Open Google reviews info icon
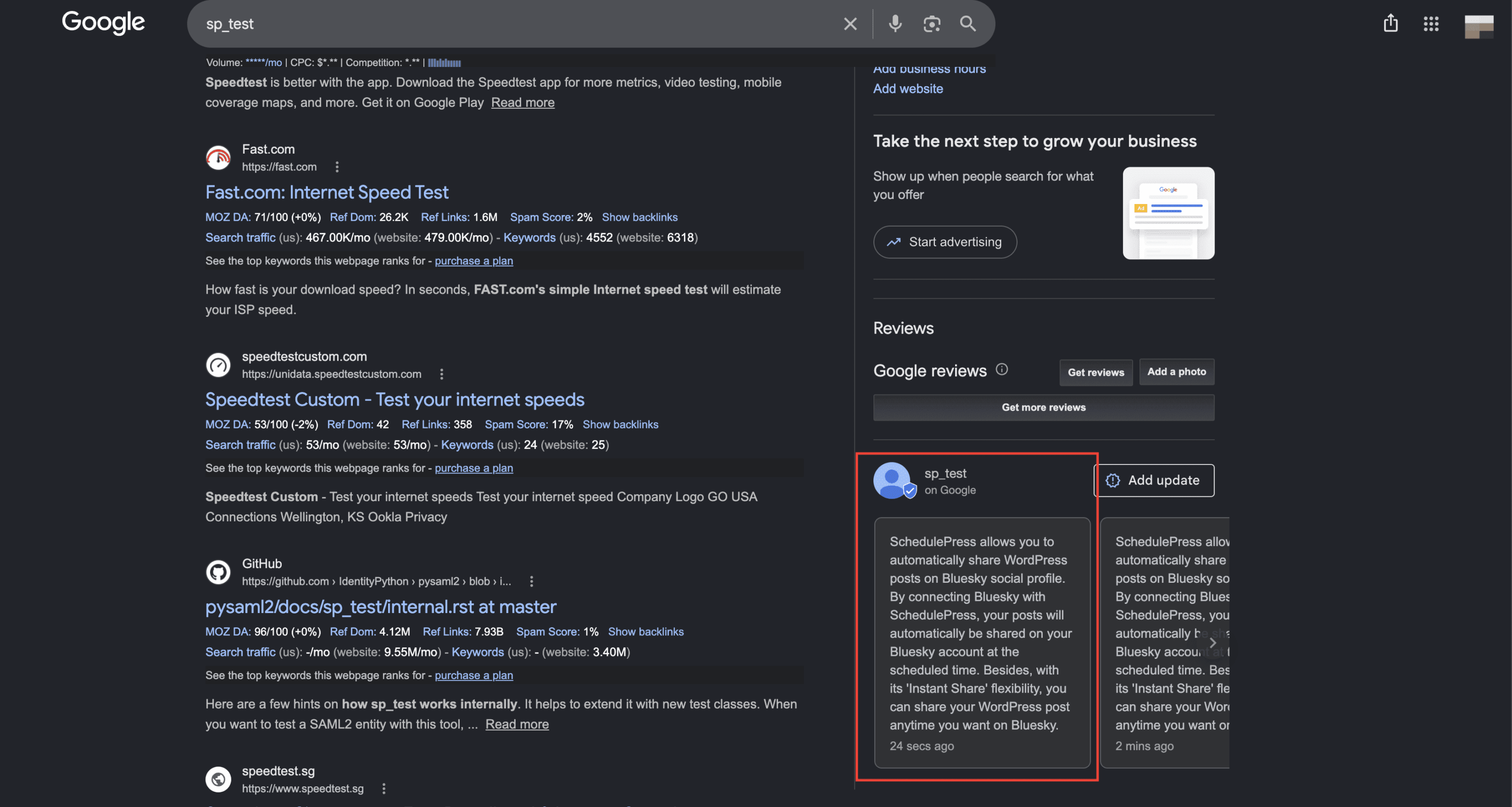Image resolution: width=1512 pixels, height=807 pixels. click(1002, 369)
